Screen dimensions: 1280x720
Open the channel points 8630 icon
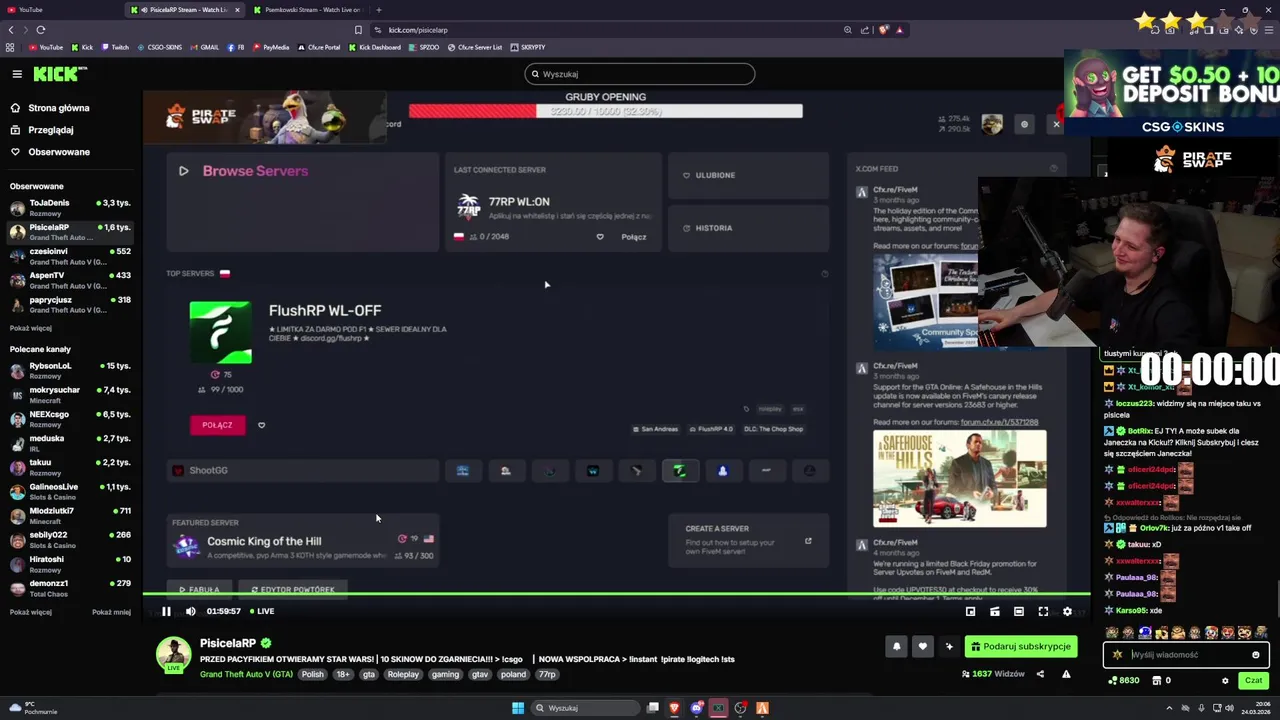point(1124,680)
